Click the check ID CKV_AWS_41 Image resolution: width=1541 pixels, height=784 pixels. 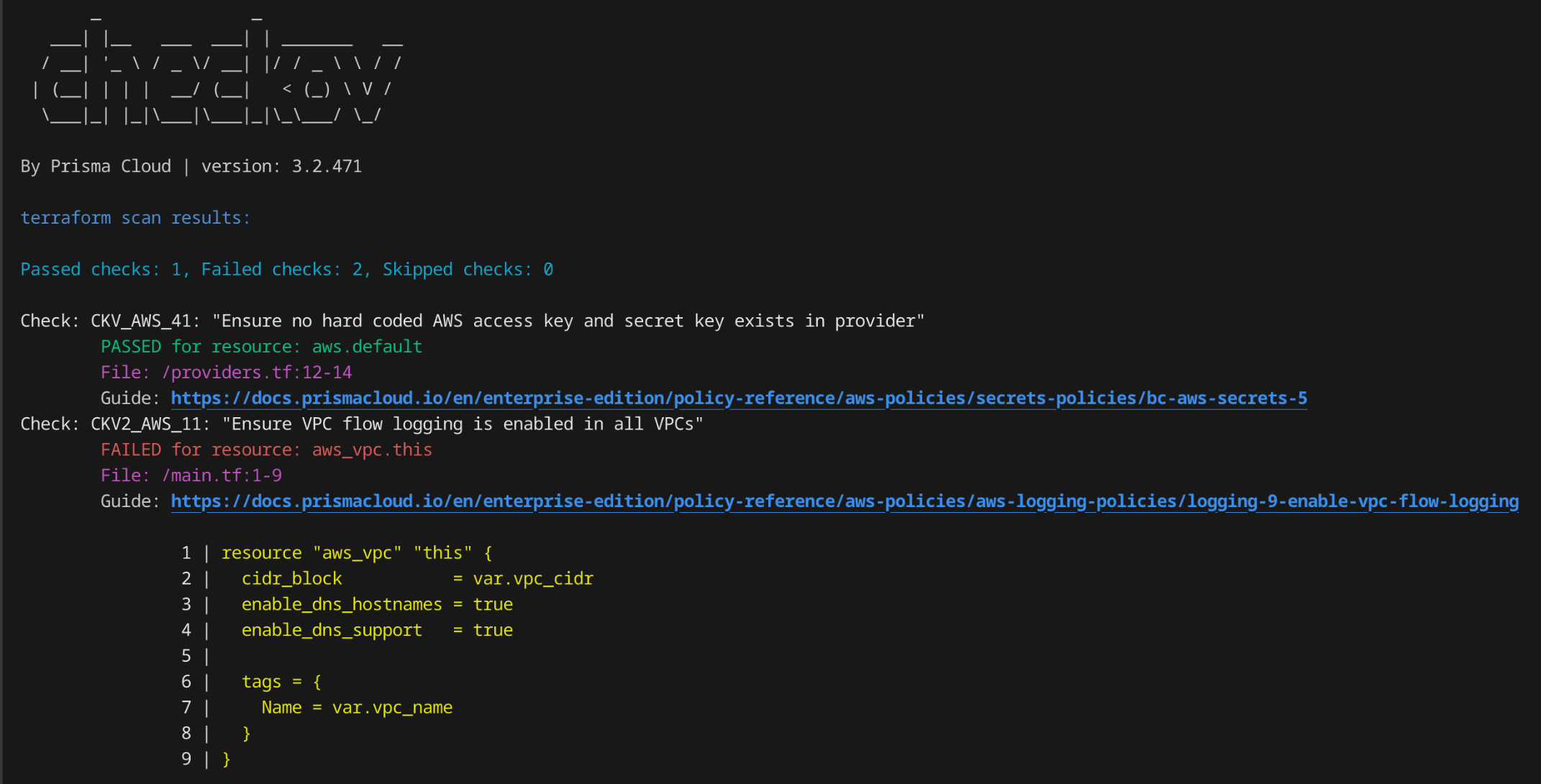141,321
